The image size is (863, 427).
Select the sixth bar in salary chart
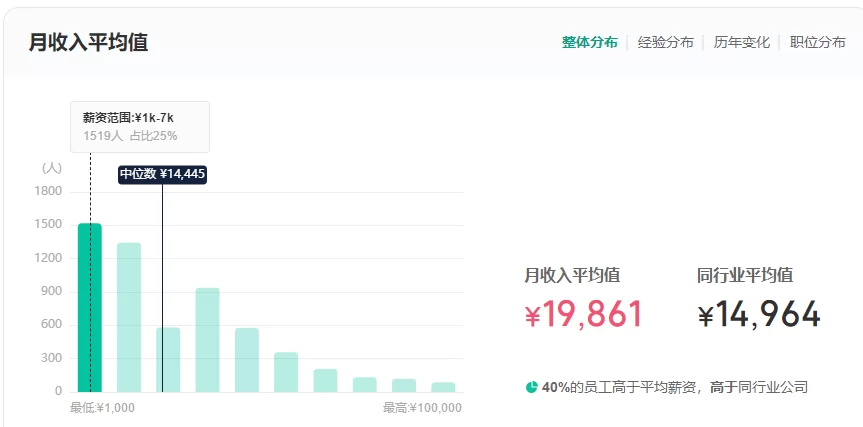click(x=286, y=372)
